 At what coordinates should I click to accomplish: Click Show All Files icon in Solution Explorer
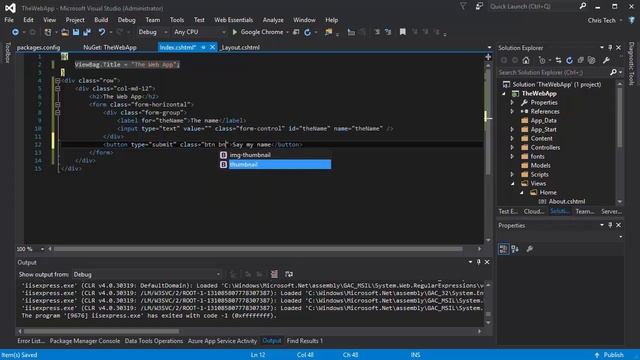(x=591, y=60)
